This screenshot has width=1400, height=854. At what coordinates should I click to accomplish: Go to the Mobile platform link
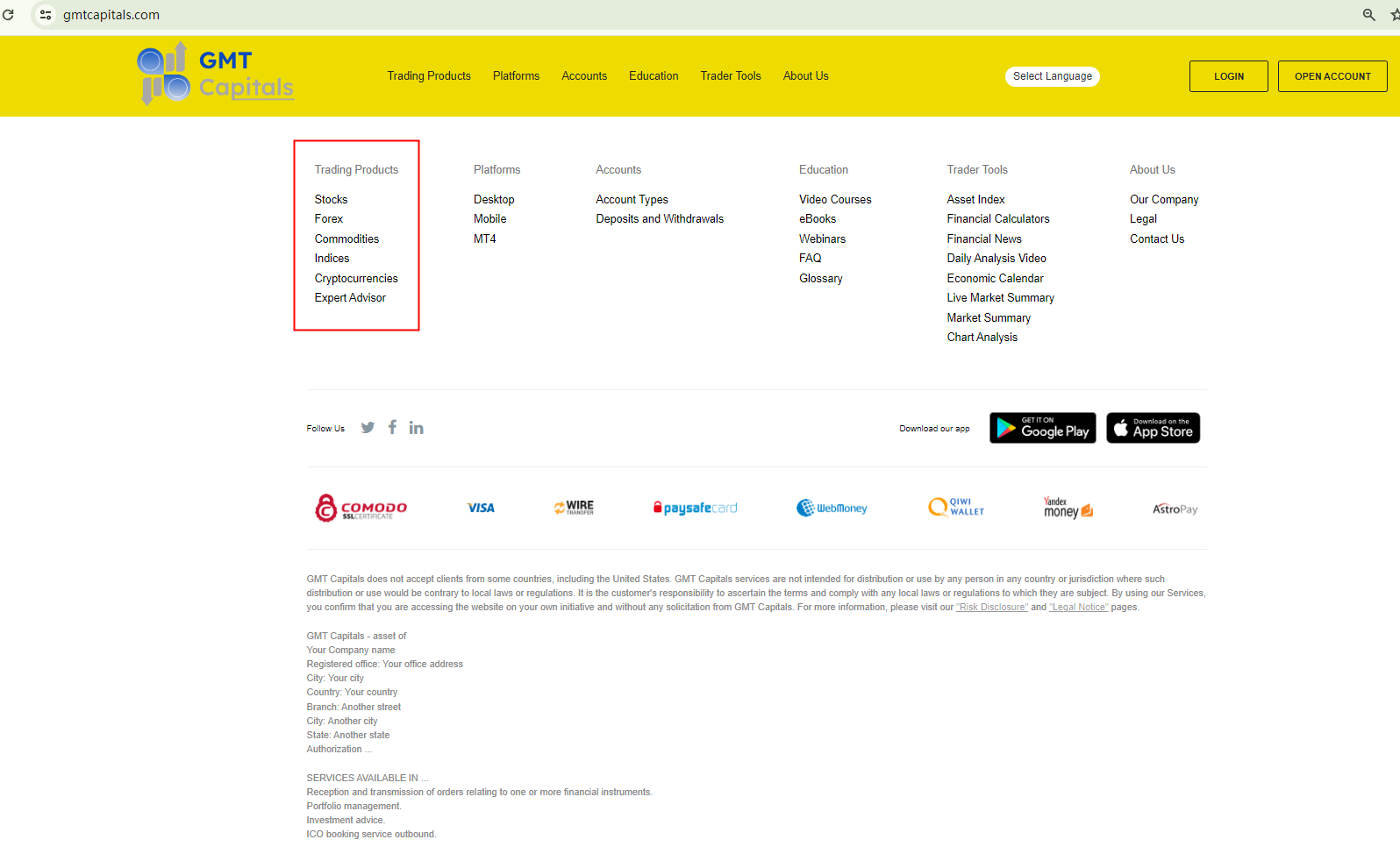[490, 219]
